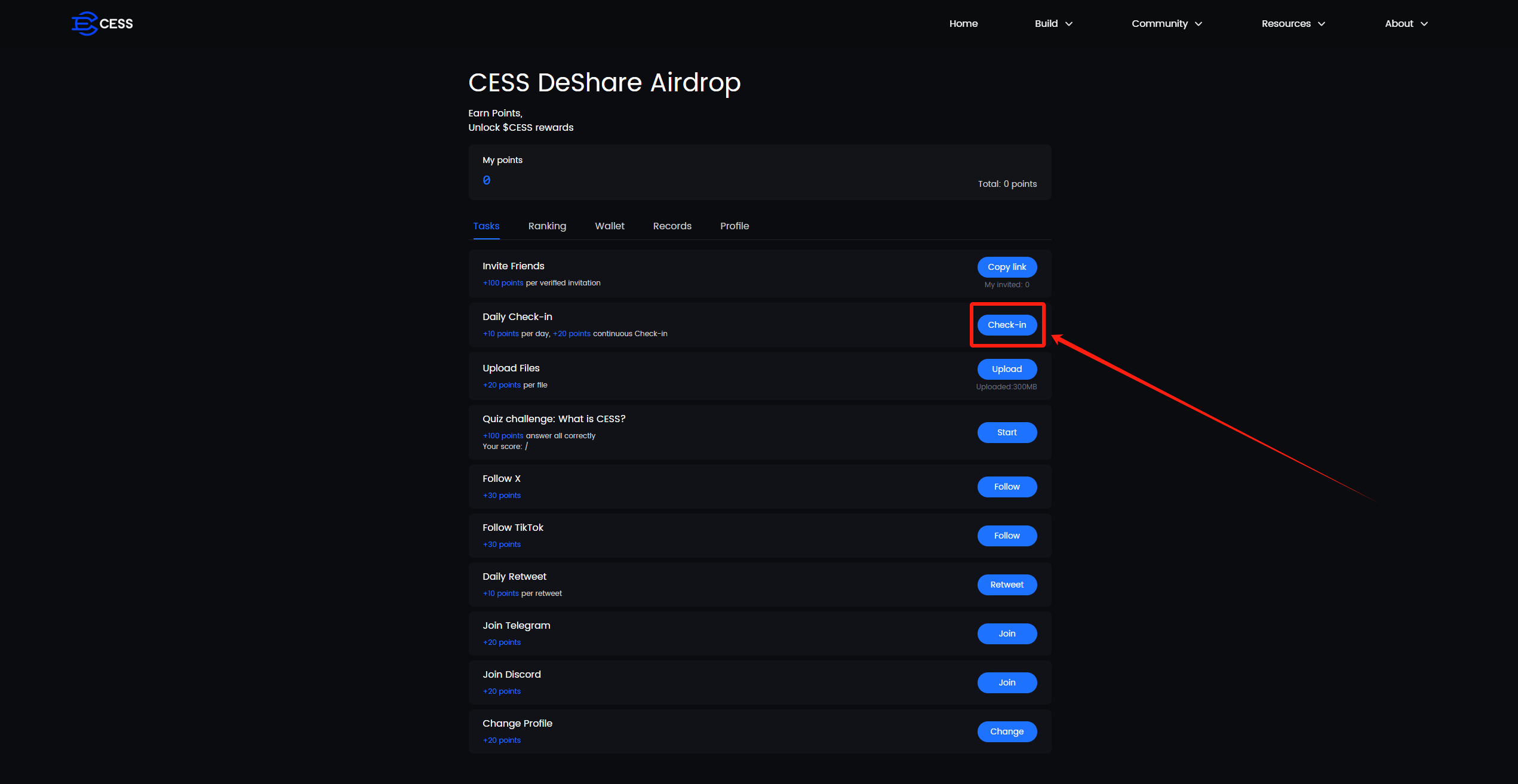The image size is (1518, 784).
Task: Click '+10 points per retweet' text
Action: point(523,594)
